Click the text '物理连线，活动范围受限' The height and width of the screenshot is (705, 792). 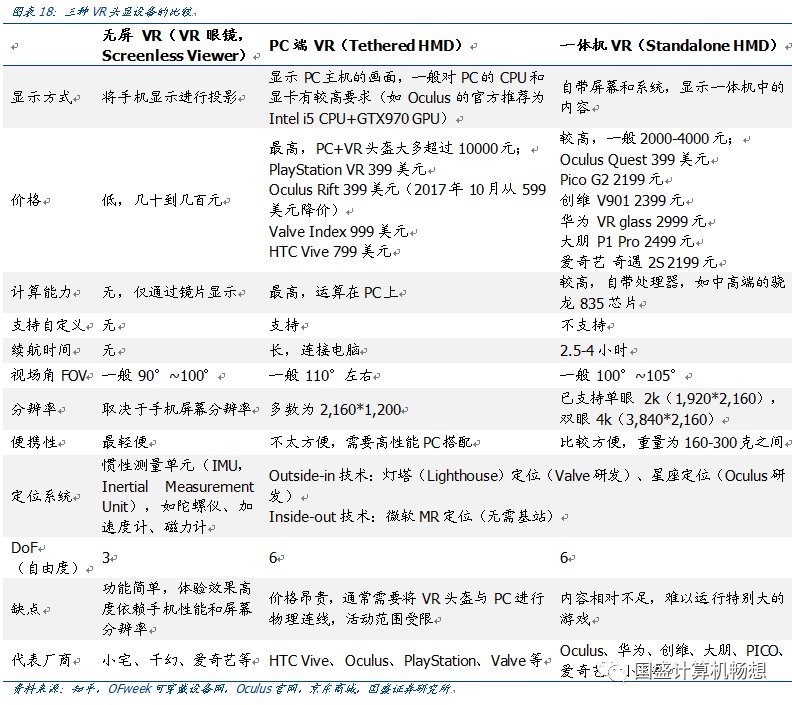pos(351,619)
